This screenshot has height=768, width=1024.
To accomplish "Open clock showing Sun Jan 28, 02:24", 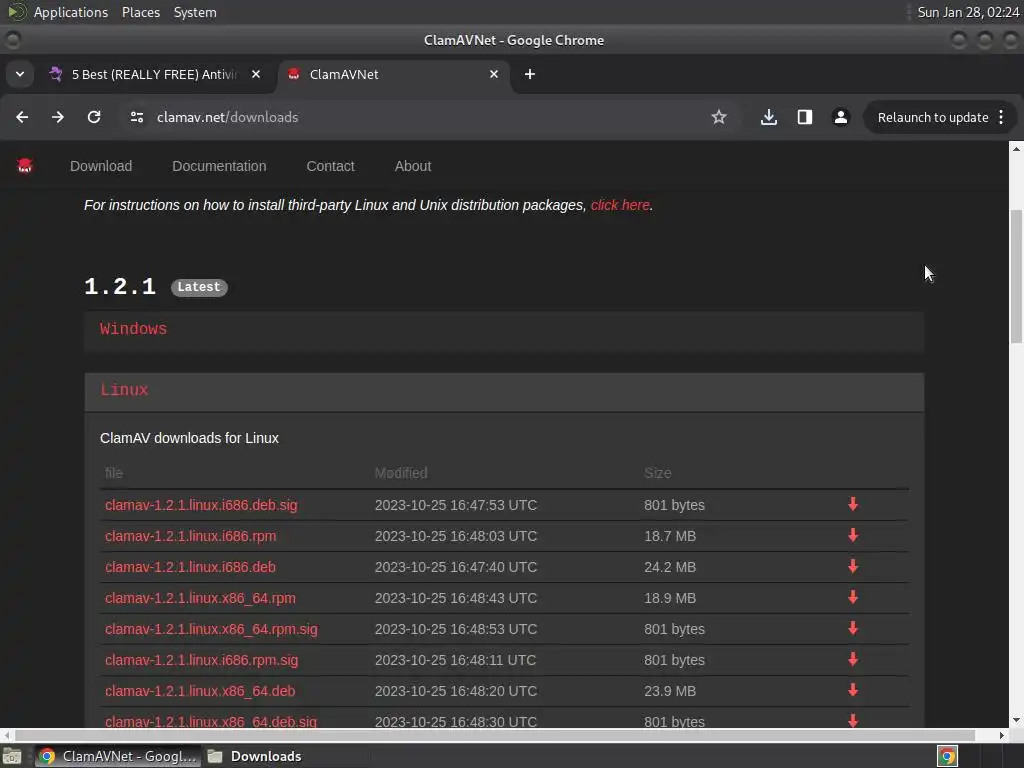I will (x=968, y=12).
